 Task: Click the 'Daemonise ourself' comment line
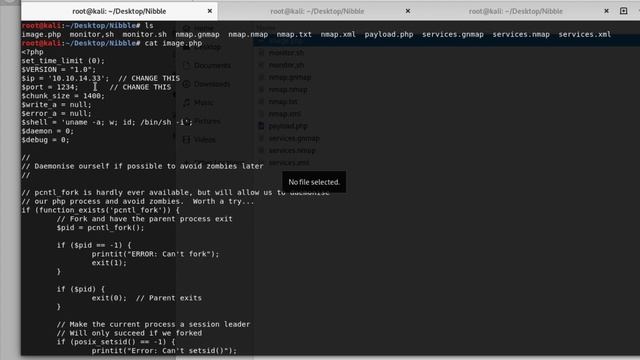click(x=142, y=166)
